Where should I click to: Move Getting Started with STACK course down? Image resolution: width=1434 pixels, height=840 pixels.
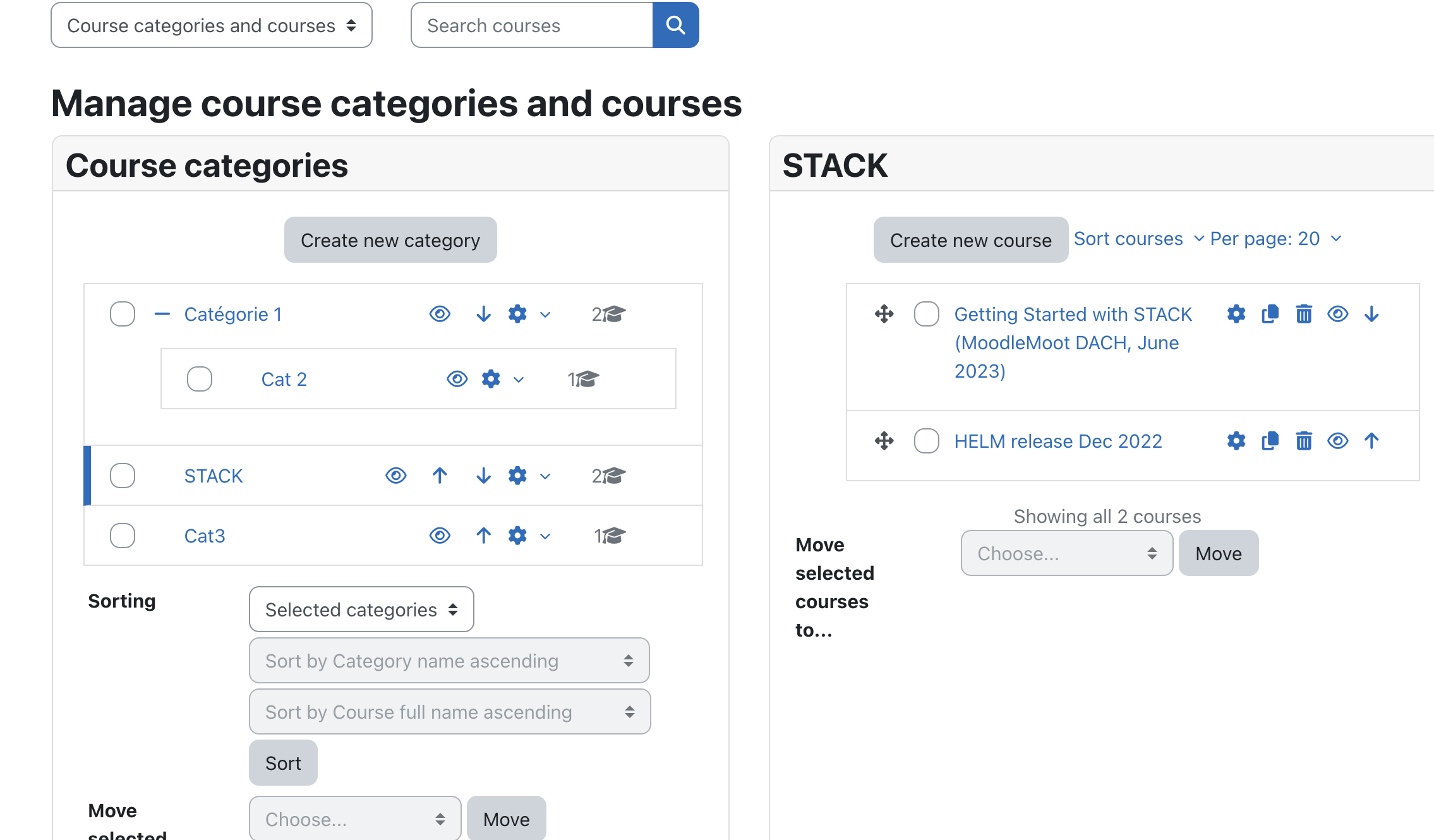pyautogui.click(x=1371, y=314)
